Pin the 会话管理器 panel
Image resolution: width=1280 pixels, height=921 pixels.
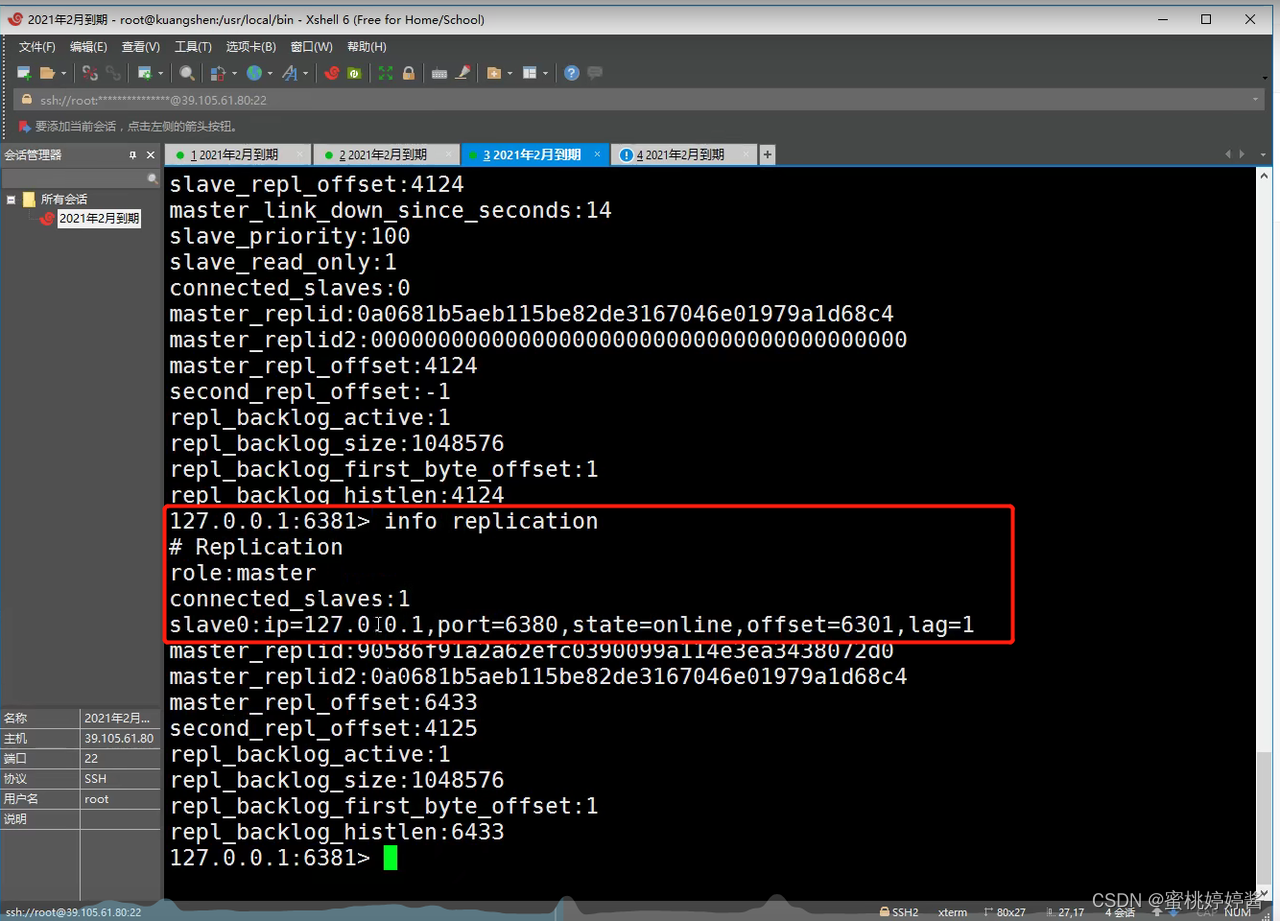[133, 155]
